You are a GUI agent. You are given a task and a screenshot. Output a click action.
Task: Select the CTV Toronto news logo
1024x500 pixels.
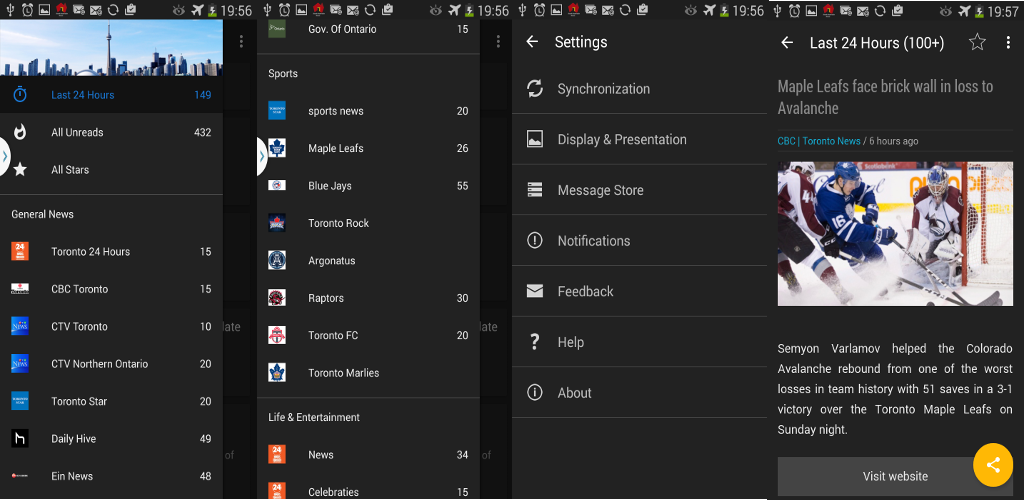pyautogui.click(x=20, y=326)
